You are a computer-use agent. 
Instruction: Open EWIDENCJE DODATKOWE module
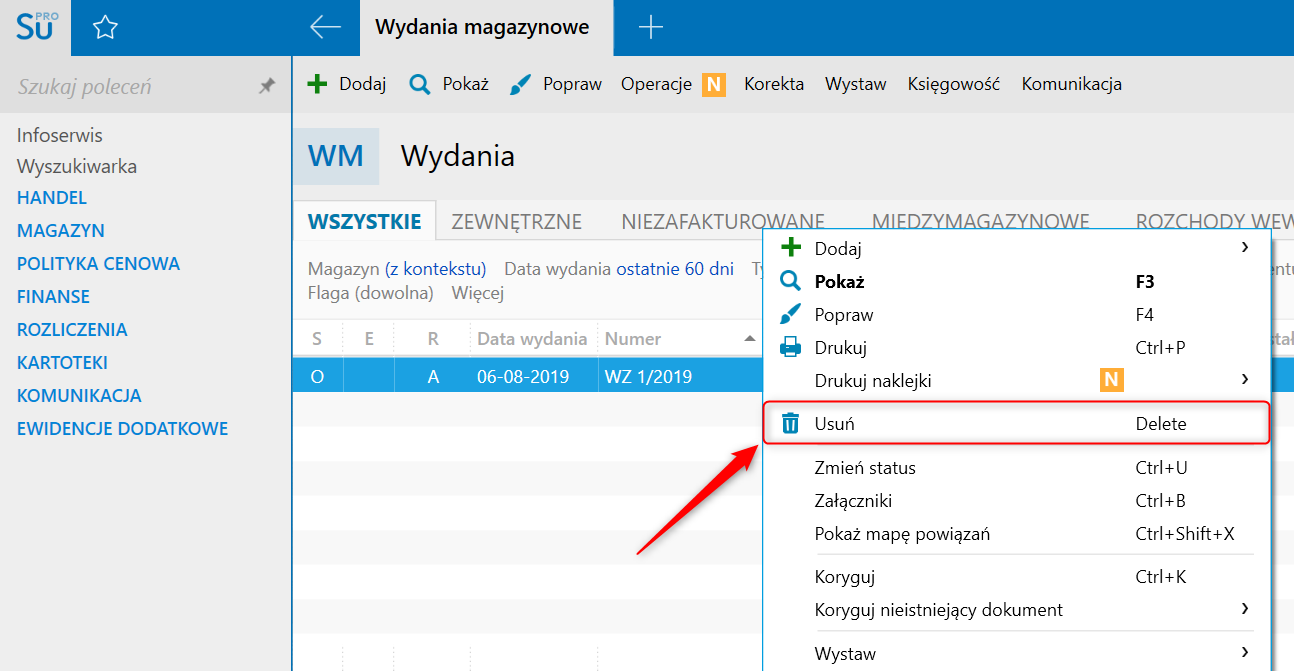coord(123,429)
